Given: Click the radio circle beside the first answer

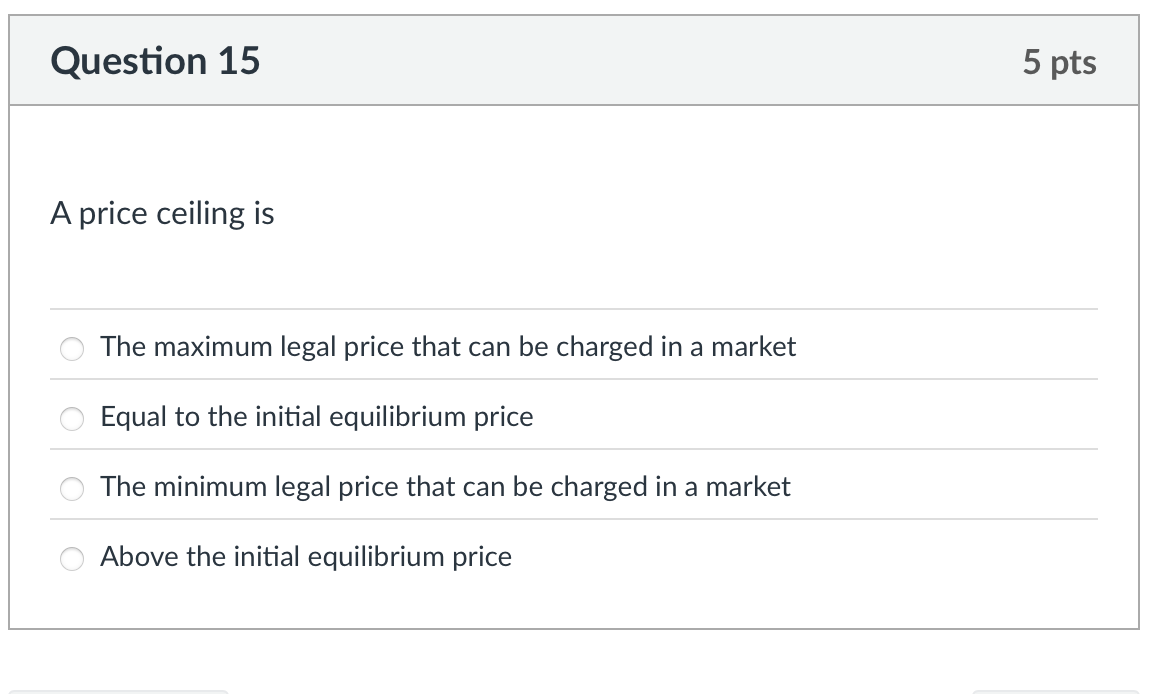Looking at the screenshot, I should point(71,349).
